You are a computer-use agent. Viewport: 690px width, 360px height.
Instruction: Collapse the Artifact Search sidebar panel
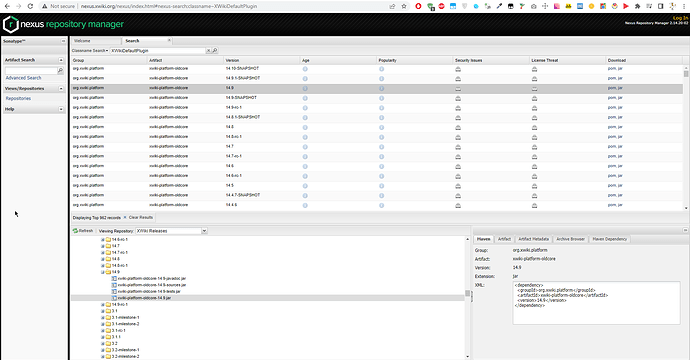[x=61, y=60]
